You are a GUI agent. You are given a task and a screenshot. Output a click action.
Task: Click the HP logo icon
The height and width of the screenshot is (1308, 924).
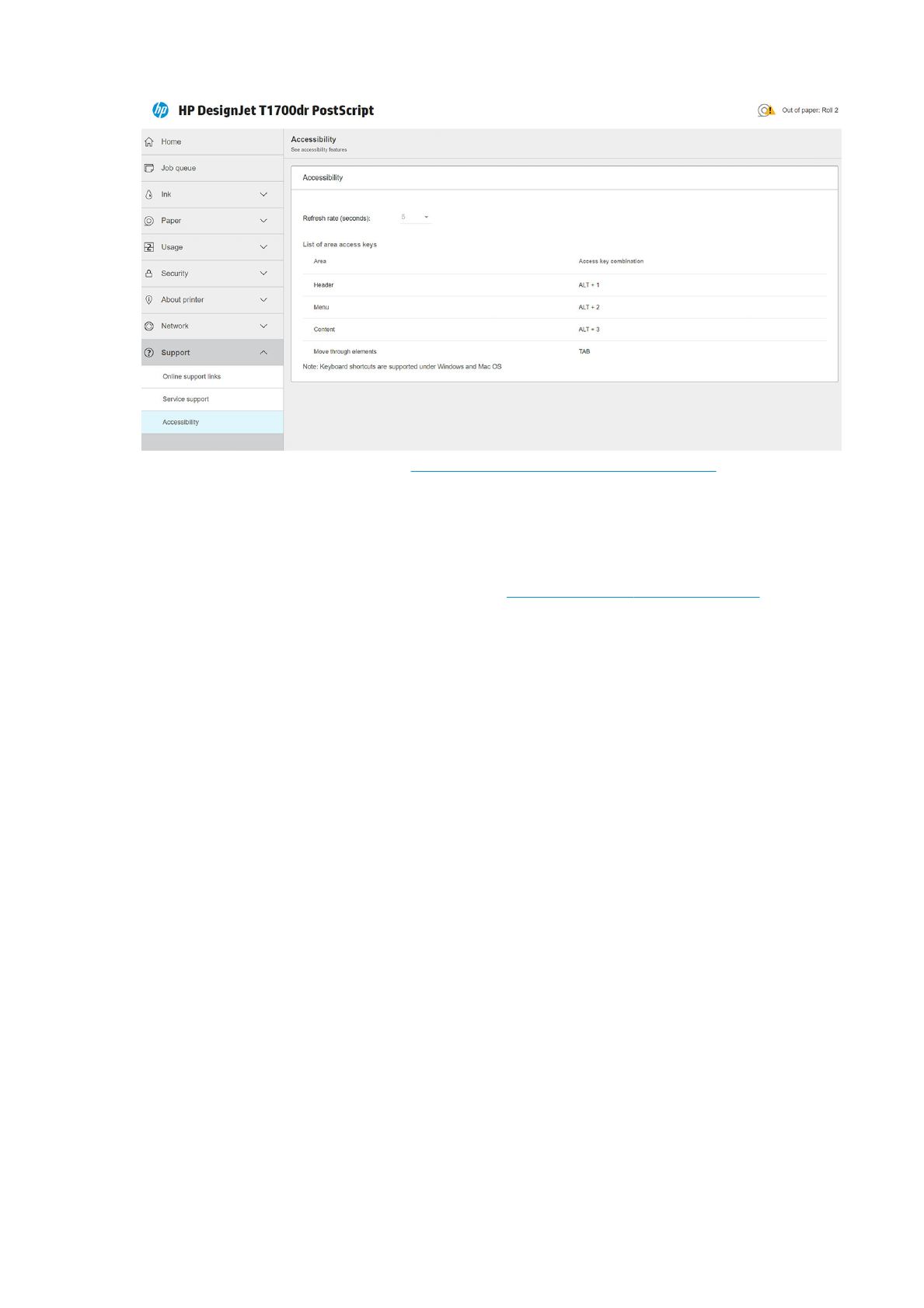pos(160,110)
